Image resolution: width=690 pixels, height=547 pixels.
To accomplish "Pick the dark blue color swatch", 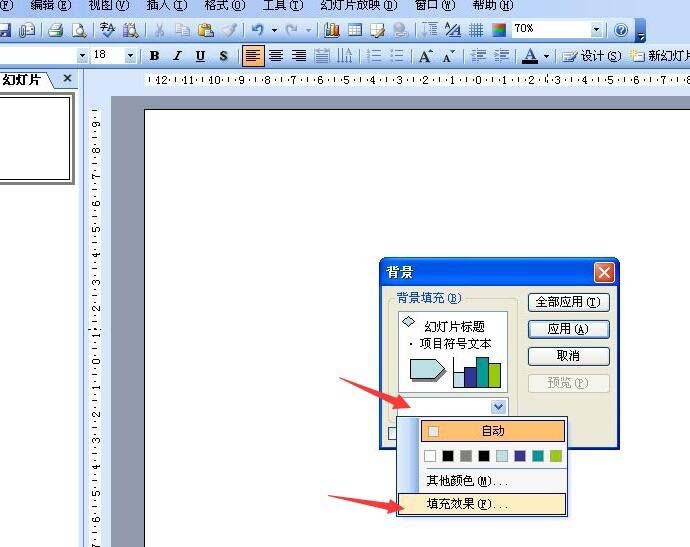I will [520, 455].
